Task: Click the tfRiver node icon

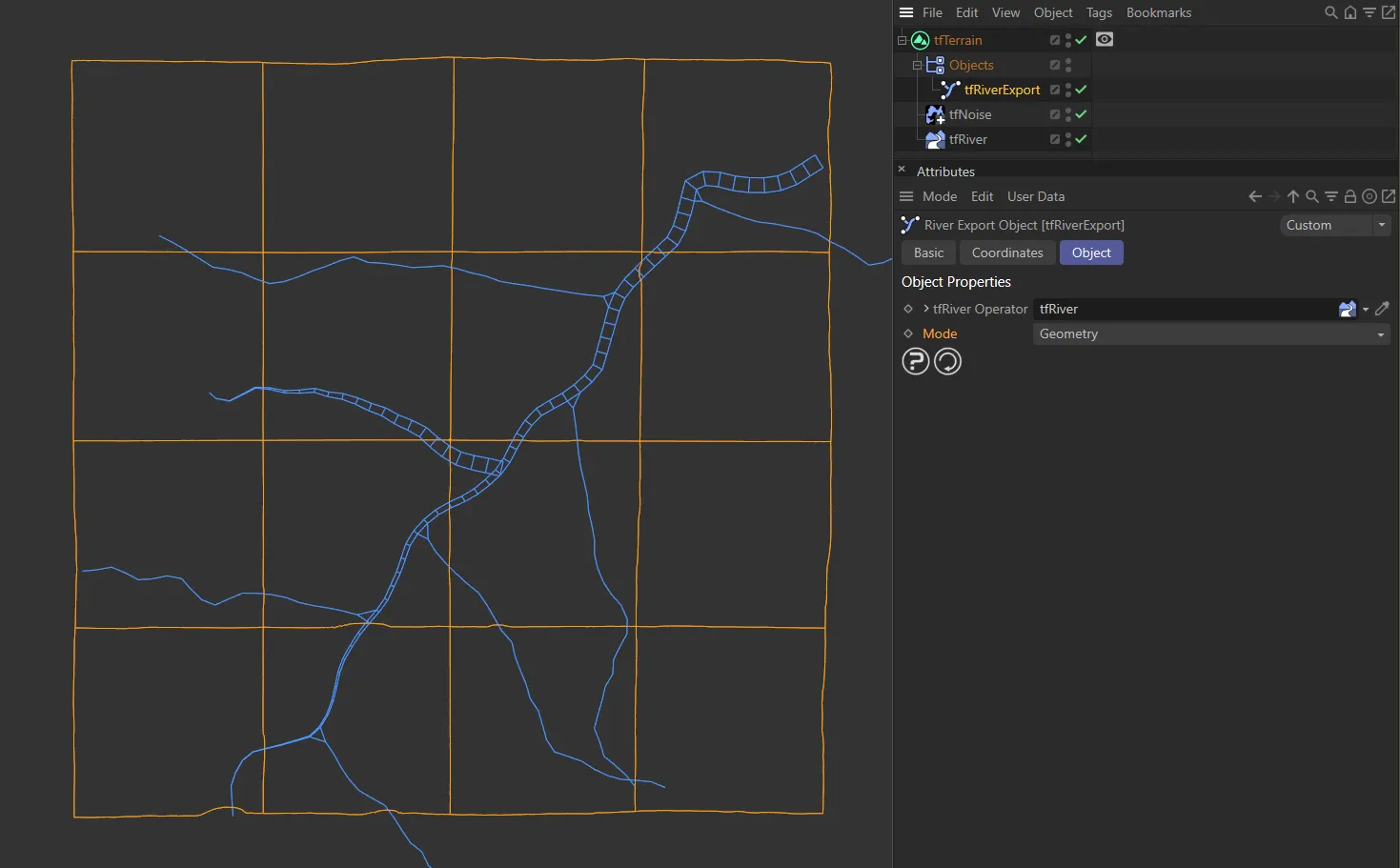Action: pyautogui.click(x=935, y=139)
